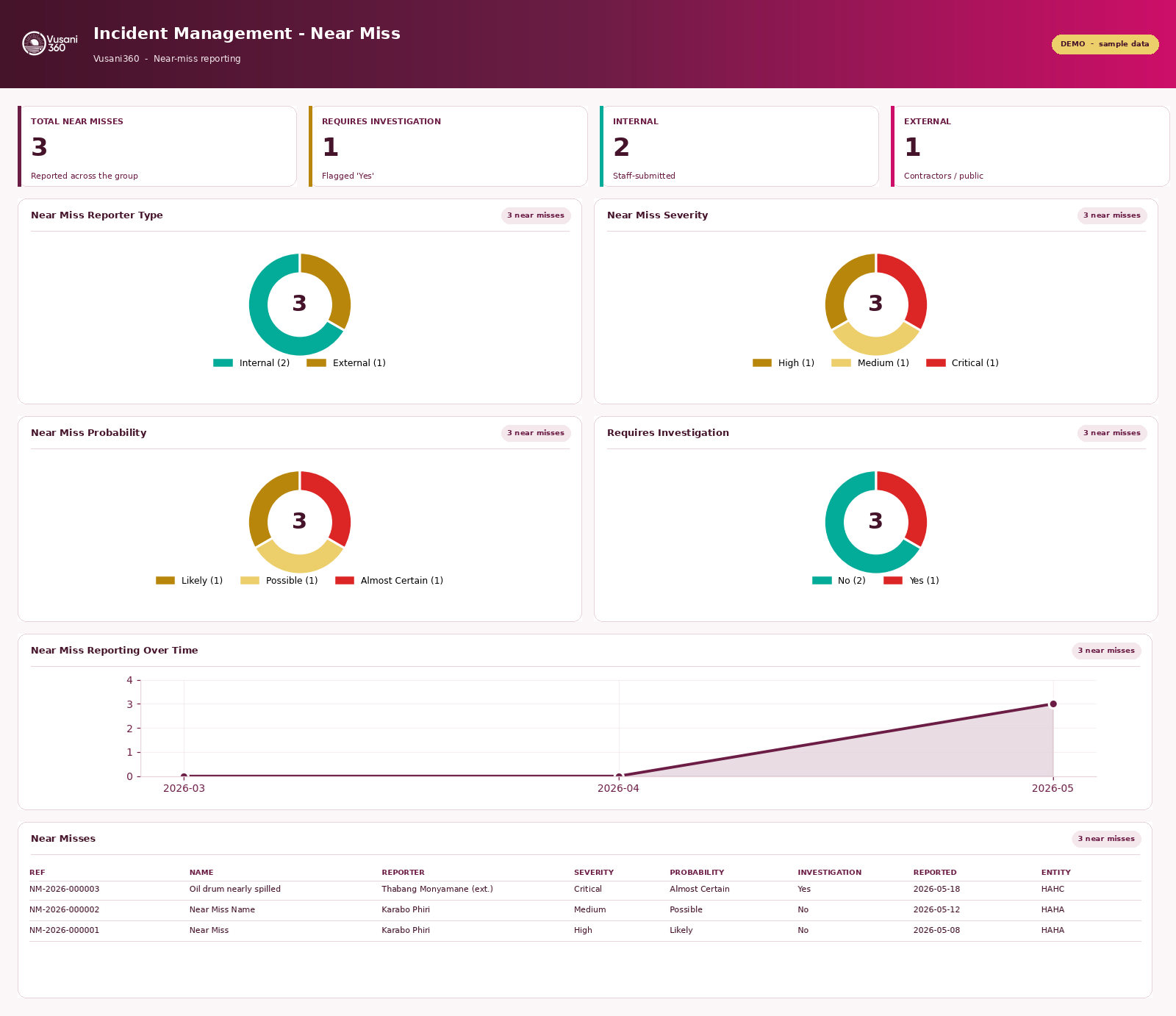Open the External contractors card
The image size is (1176, 1016).
(x=1030, y=146)
